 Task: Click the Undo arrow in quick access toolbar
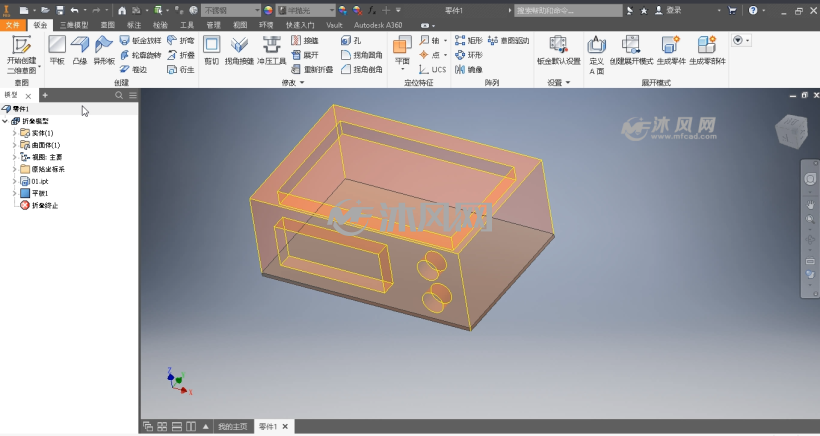point(74,10)
